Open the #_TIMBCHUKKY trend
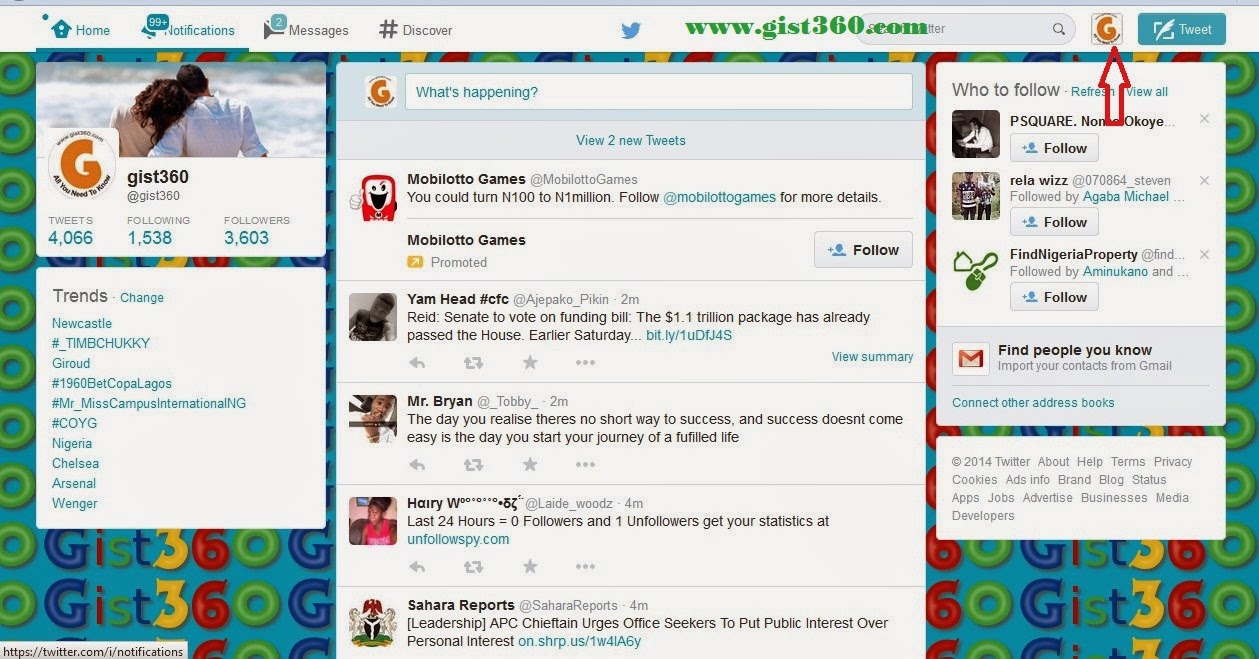 point(101,343)
